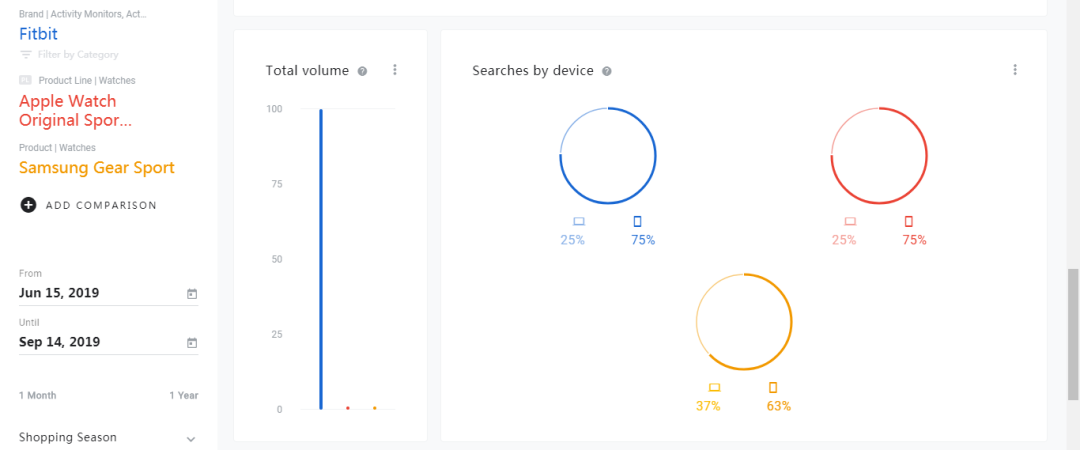Expand the Shopping Season chevron
The image size is (1080, 450).
191,439
